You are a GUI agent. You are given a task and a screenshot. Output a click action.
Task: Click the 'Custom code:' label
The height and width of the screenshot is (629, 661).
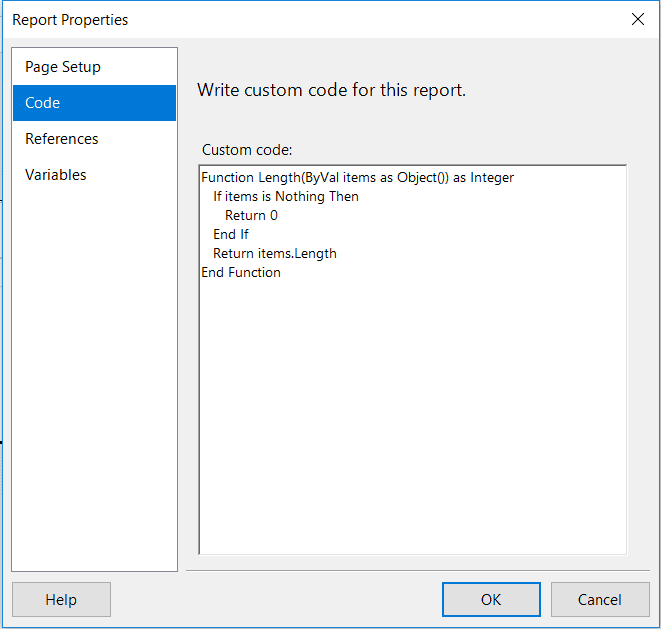point(247,150)
